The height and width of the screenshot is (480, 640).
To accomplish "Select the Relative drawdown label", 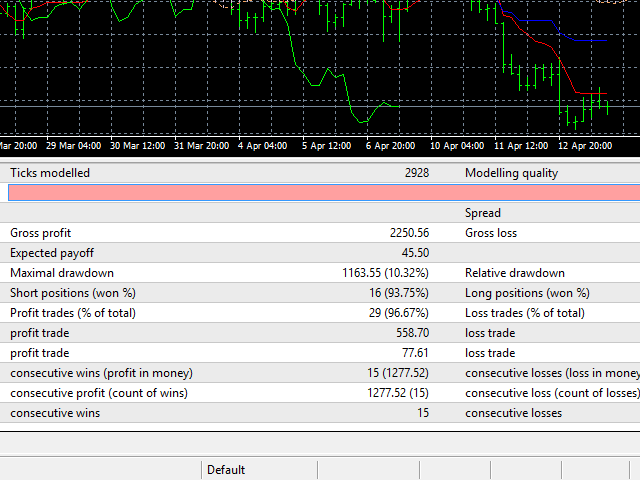I will click(x=515, y=273).
